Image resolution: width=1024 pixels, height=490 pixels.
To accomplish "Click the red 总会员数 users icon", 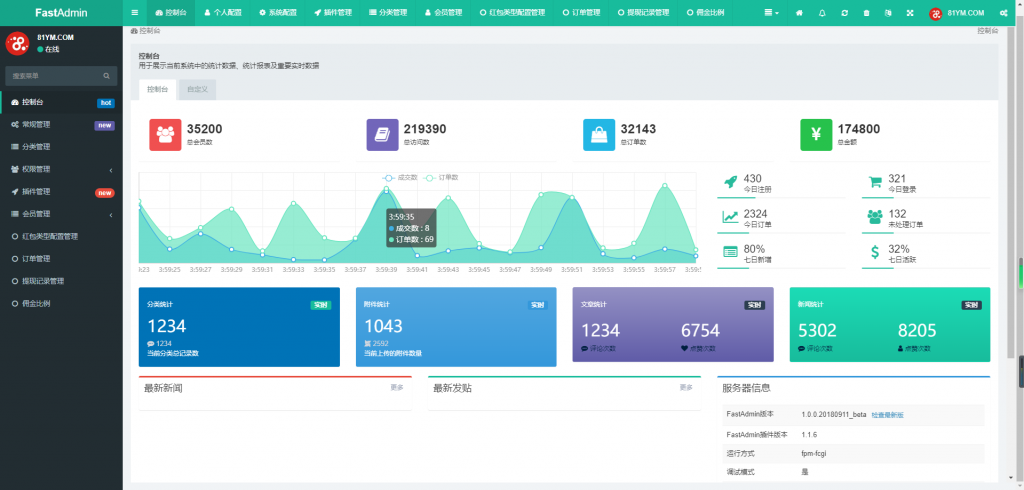I will pyautogui.click(x=165, y=134).
